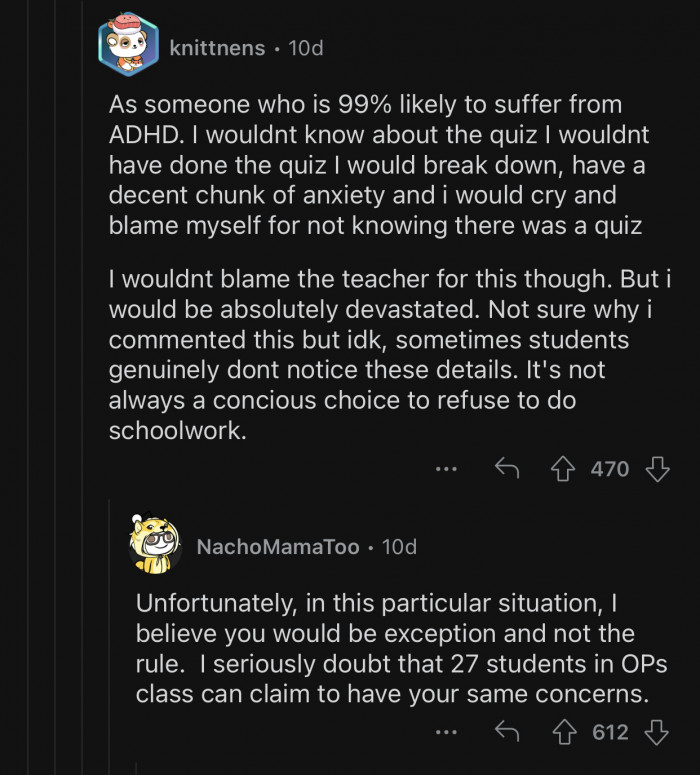Downvote the knittnens comment
This screenshot has width=700, height=775.
(657, 468)
